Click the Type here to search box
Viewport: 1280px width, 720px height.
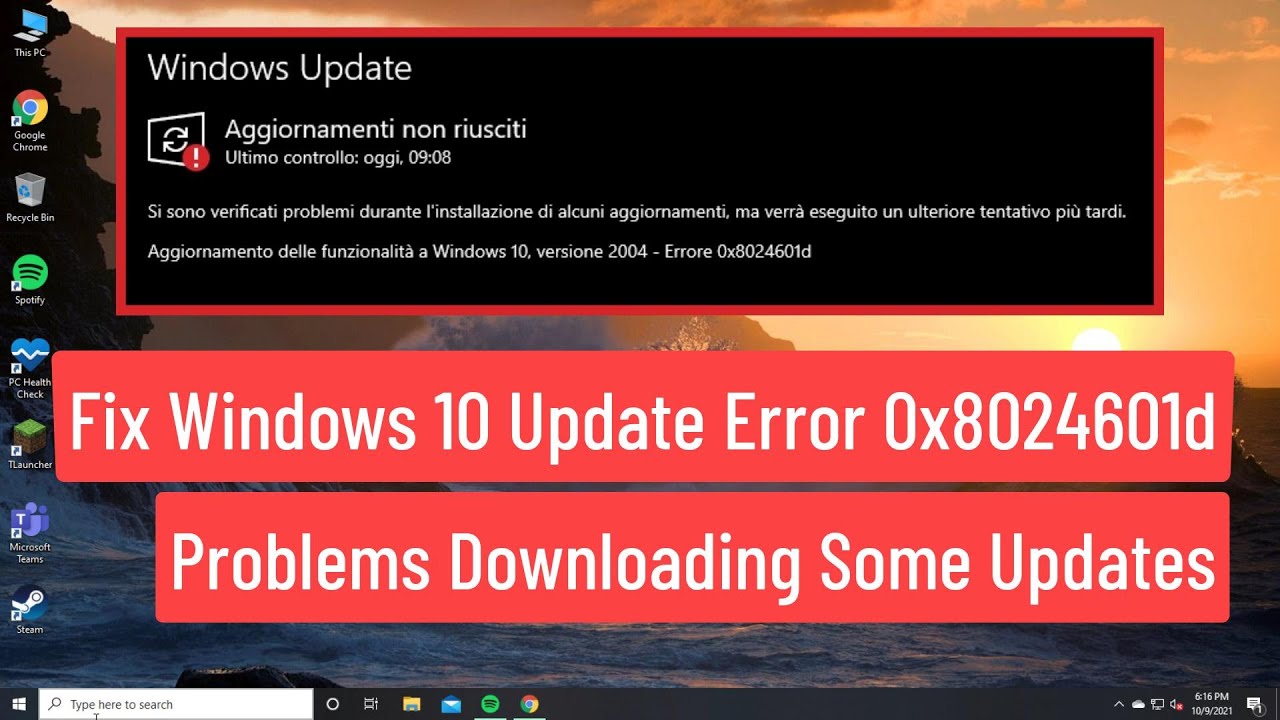176,704
